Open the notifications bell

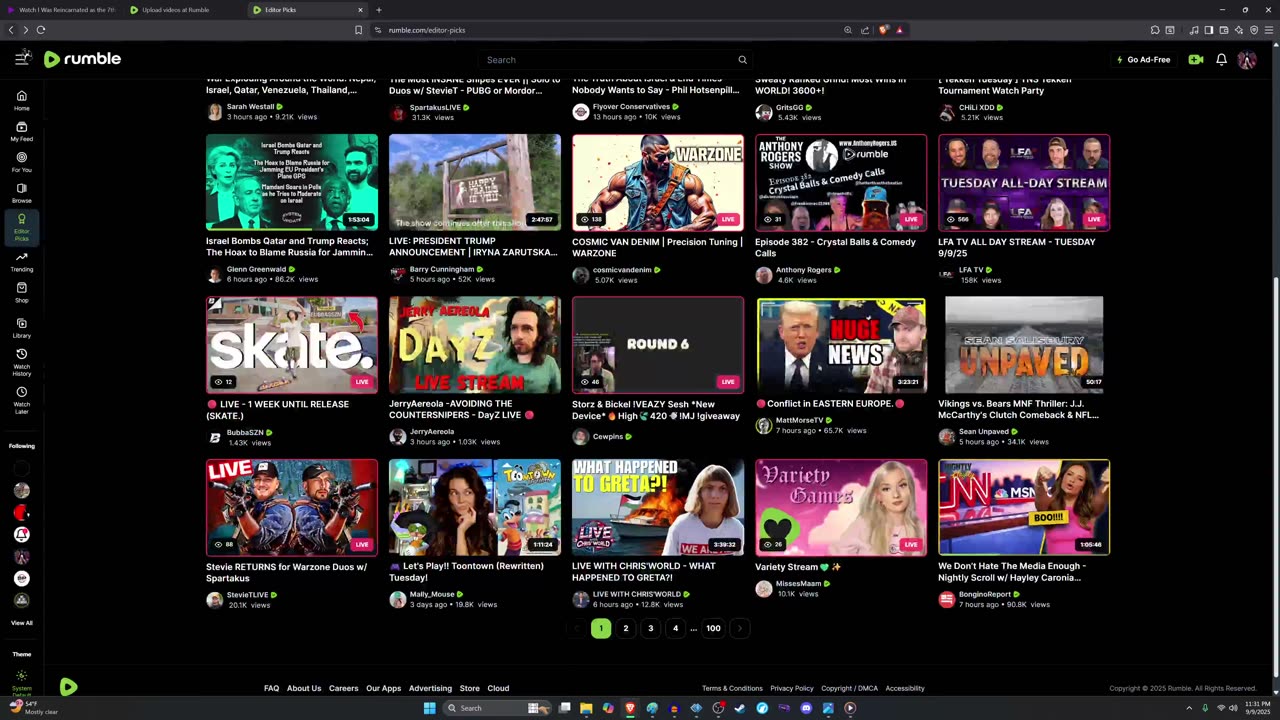pyautogui.click(x=1221, y=60)
